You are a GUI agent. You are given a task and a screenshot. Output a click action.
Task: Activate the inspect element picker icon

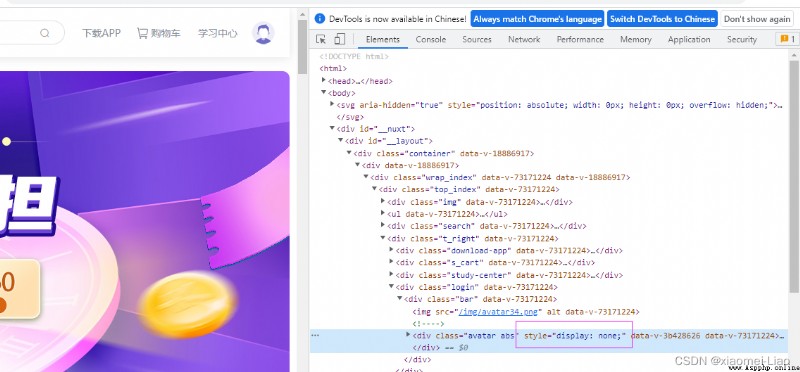[321, 39]
